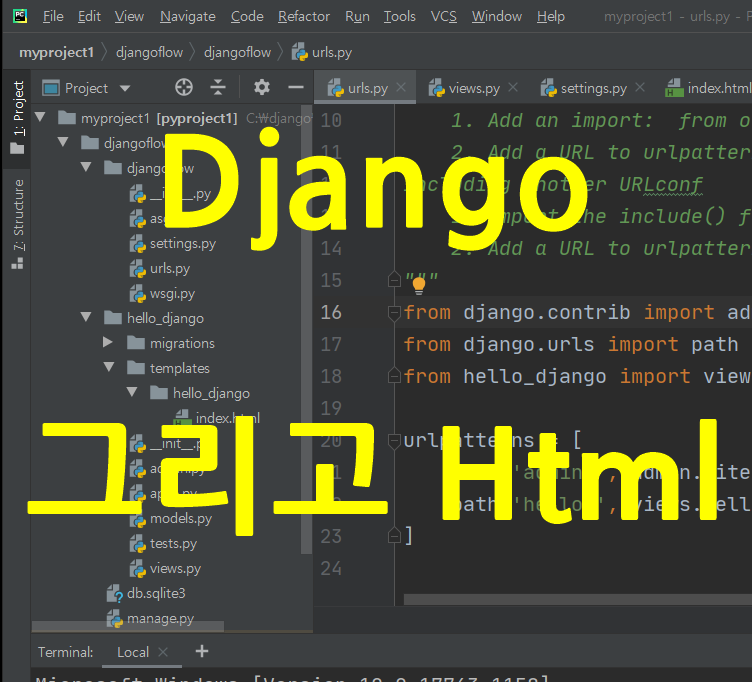
Task: Click the Locate file crosshair icon
Action: tap(184, 87)
